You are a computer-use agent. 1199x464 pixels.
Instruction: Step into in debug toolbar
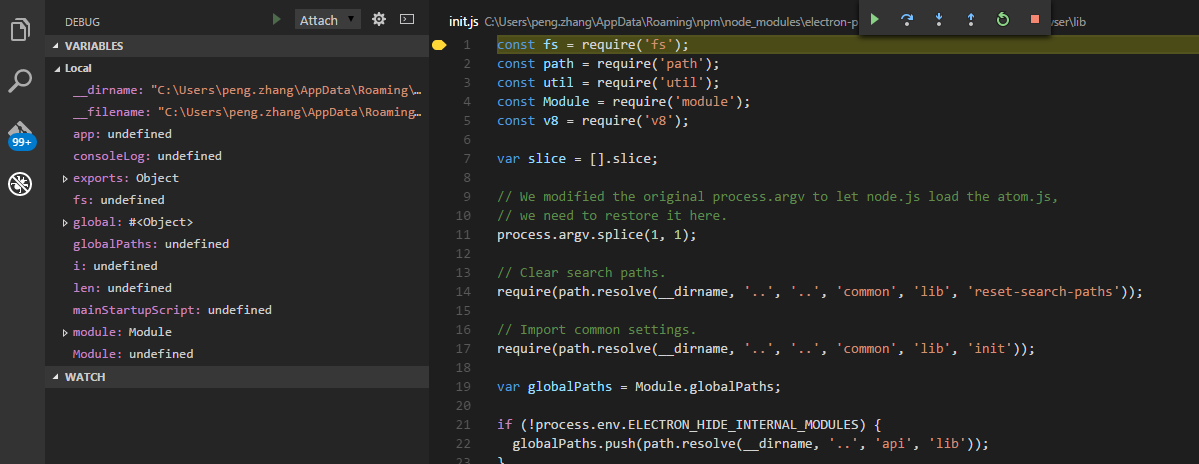click(x=939, y=19)
